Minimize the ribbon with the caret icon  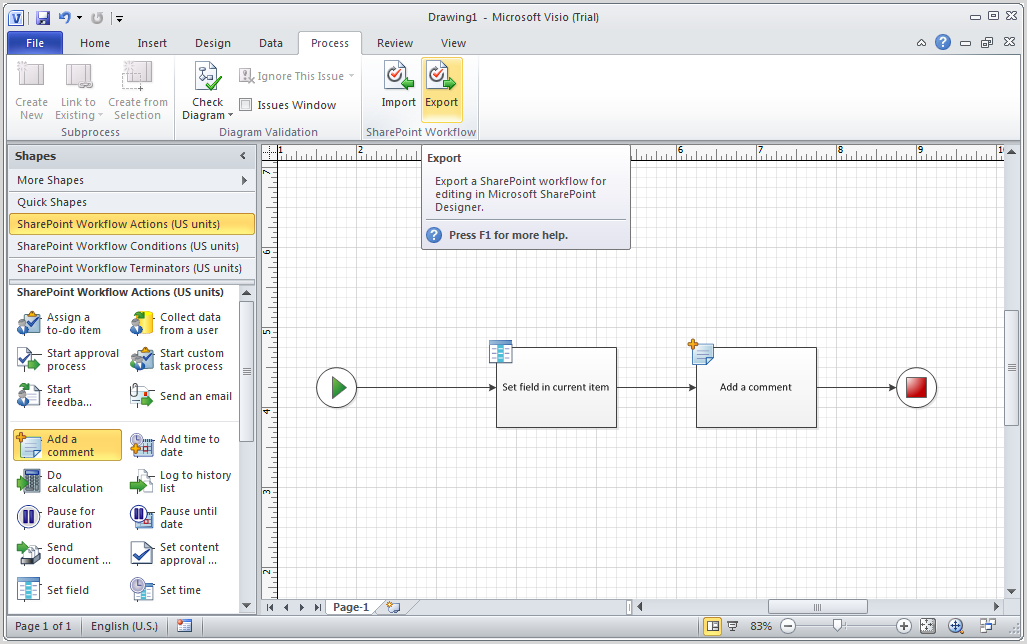point(921,43)
